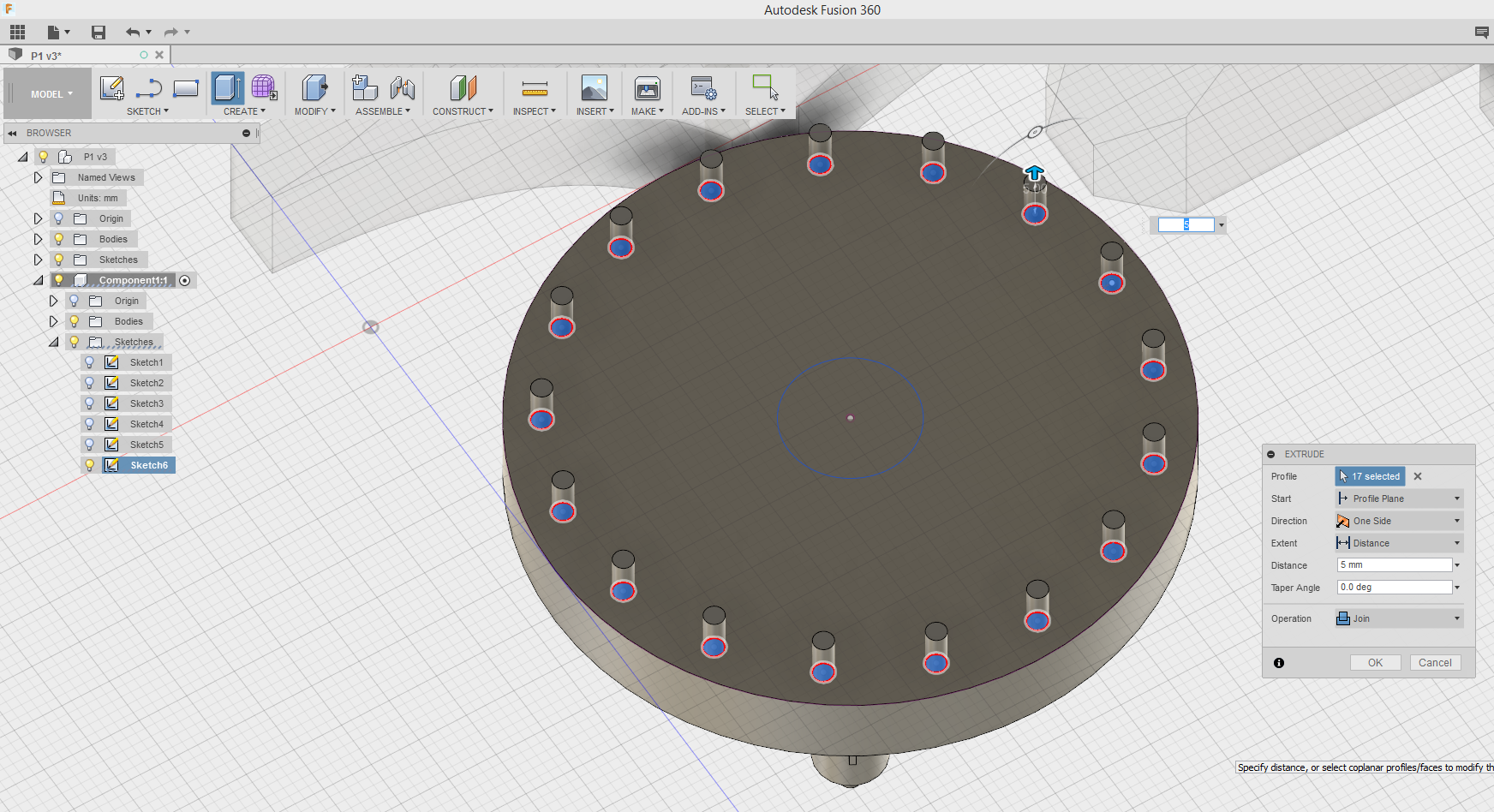Click the Browser panel minus button
Viewport: 1494px width, 812px height.
246,134
